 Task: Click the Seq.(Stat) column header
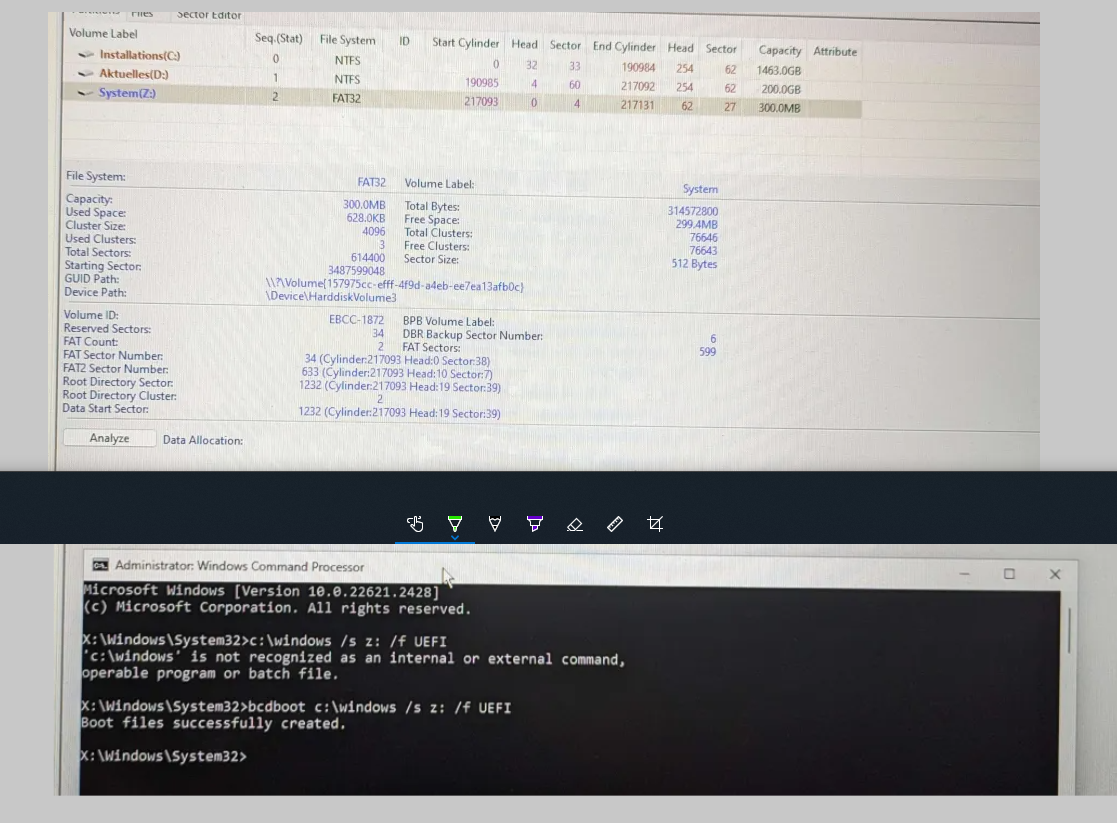click(279, 38)
